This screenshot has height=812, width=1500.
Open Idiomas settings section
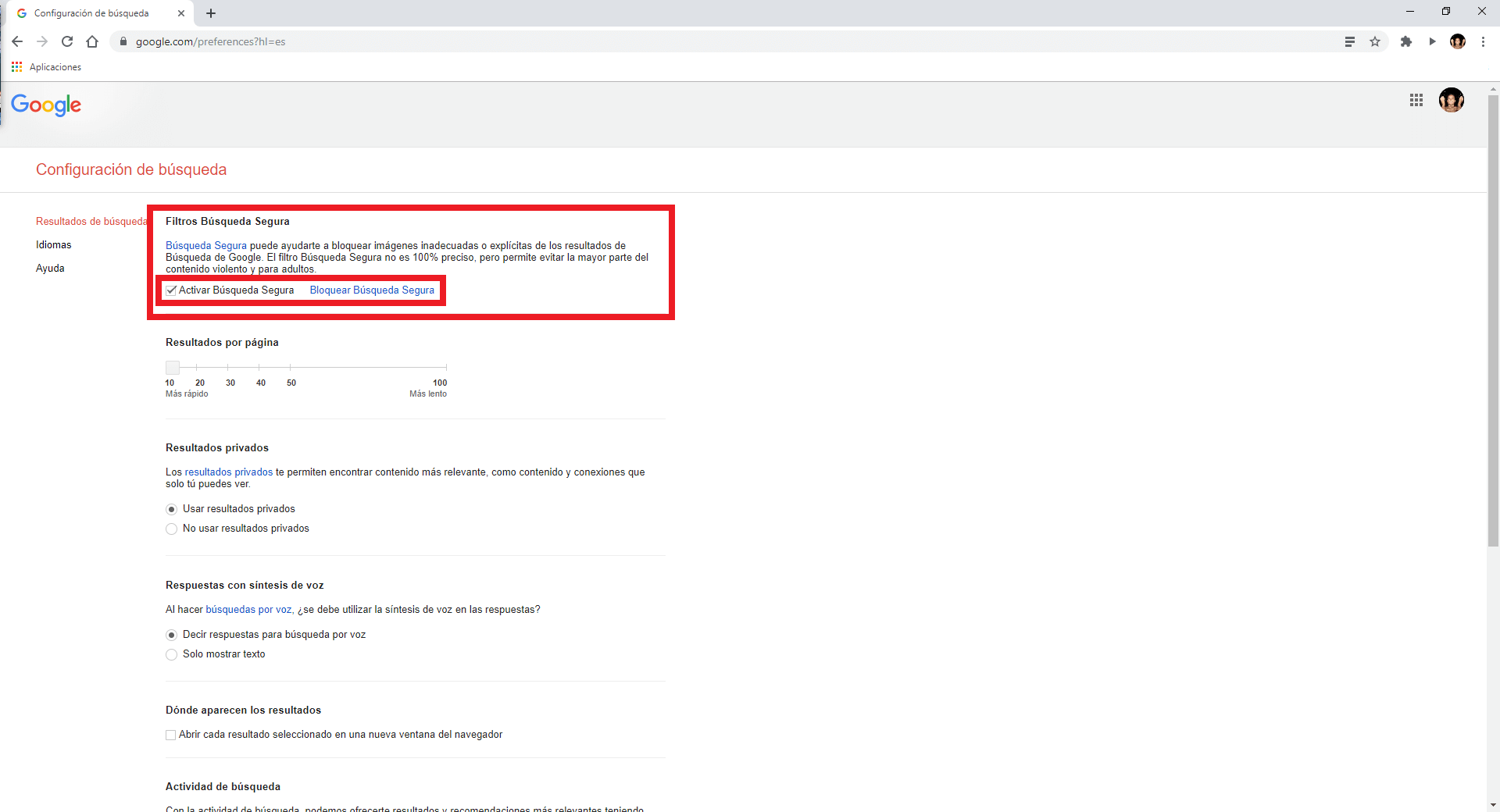[x=54, y=245]
